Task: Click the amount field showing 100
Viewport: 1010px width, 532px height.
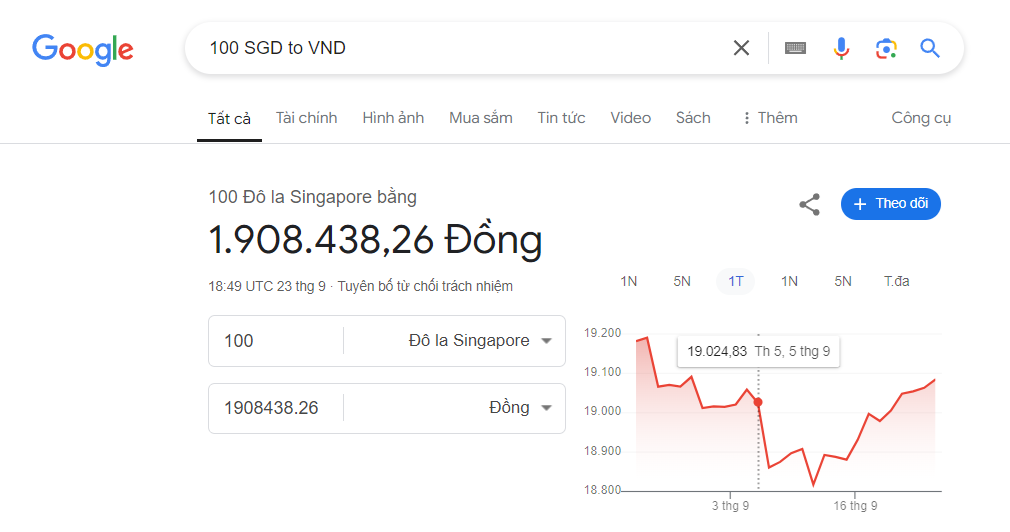Action: pos(275,341)
